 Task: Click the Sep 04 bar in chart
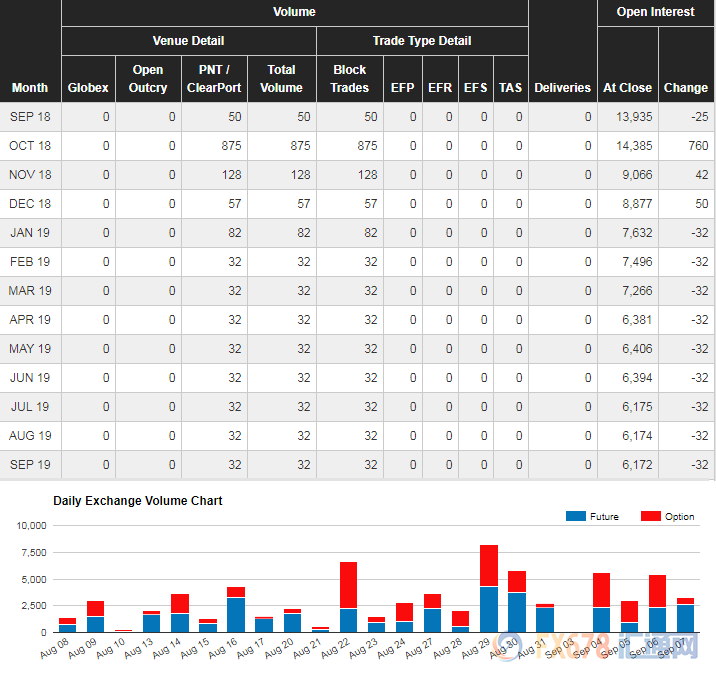(601, 603)
